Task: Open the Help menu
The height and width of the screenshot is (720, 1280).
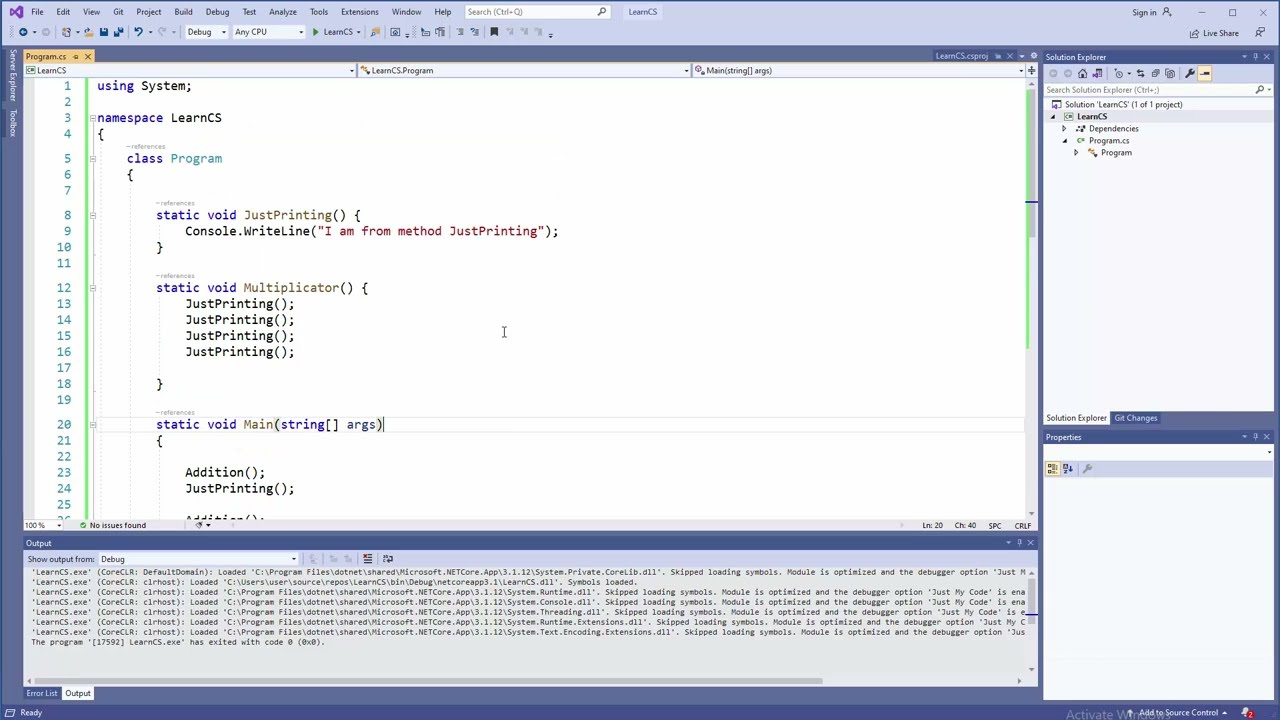Action: [442, 12]
